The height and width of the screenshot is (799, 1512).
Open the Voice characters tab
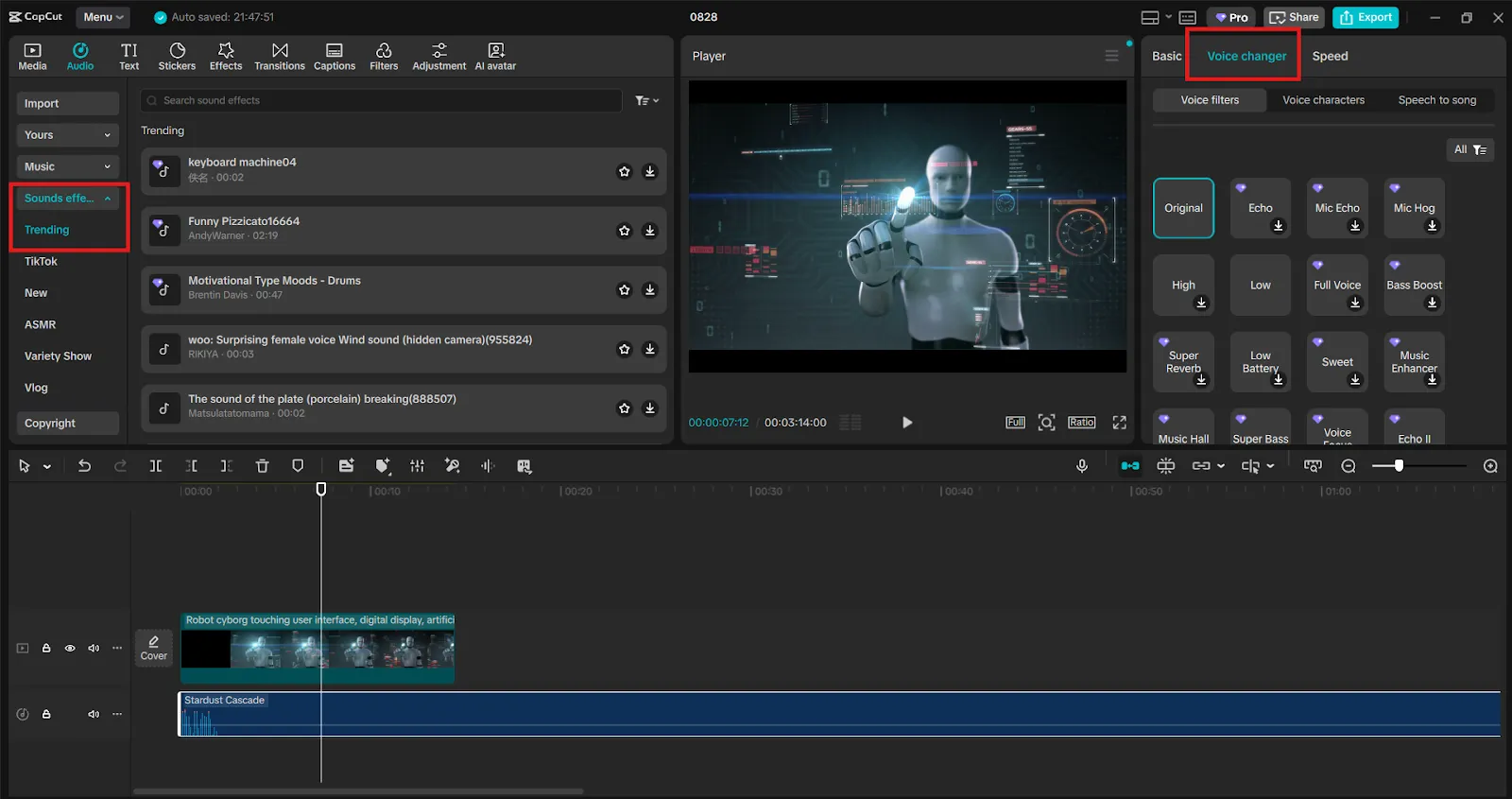pos(1323,100)
